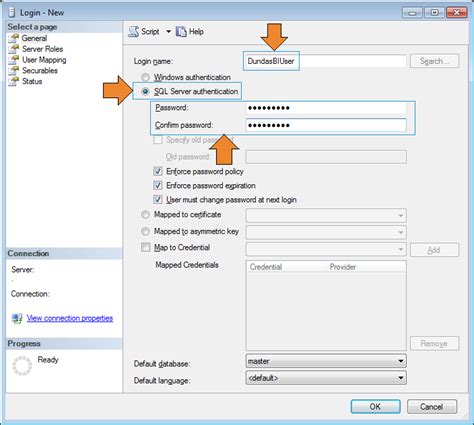Image resolution: width=474 pixels, height=425 pixels.
Task: Open the Mapped to certificate dropdown
Action: pyautogui.click(x=326, y=216)
